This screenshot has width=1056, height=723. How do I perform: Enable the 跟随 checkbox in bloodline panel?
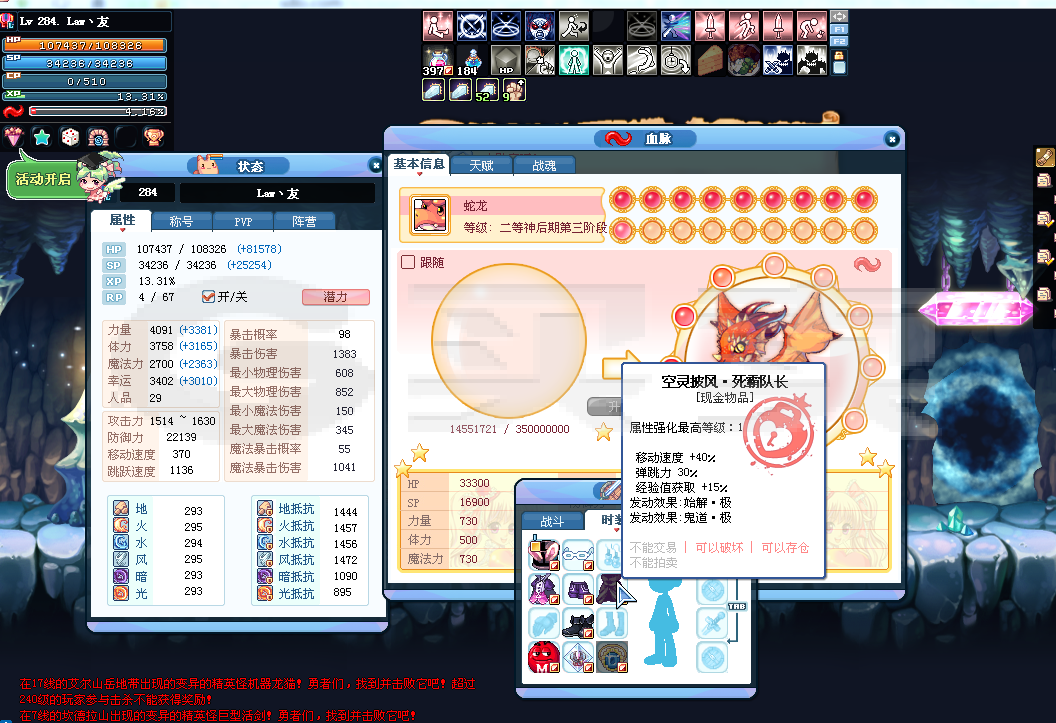click(x=408, y=262)
